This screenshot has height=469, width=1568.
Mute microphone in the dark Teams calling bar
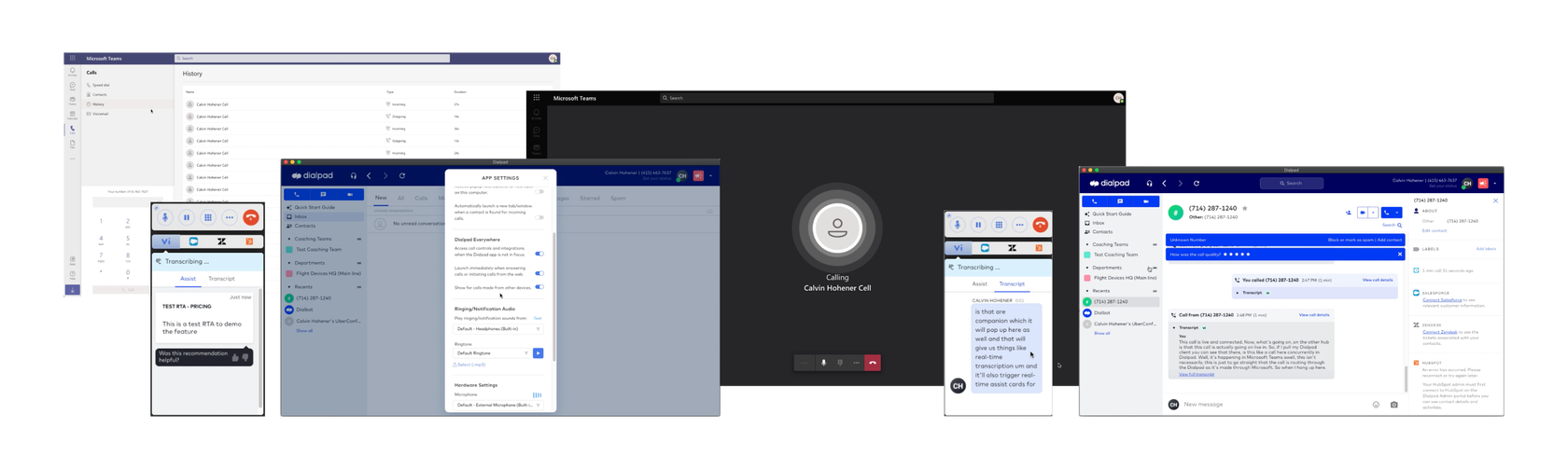point(823,363)
